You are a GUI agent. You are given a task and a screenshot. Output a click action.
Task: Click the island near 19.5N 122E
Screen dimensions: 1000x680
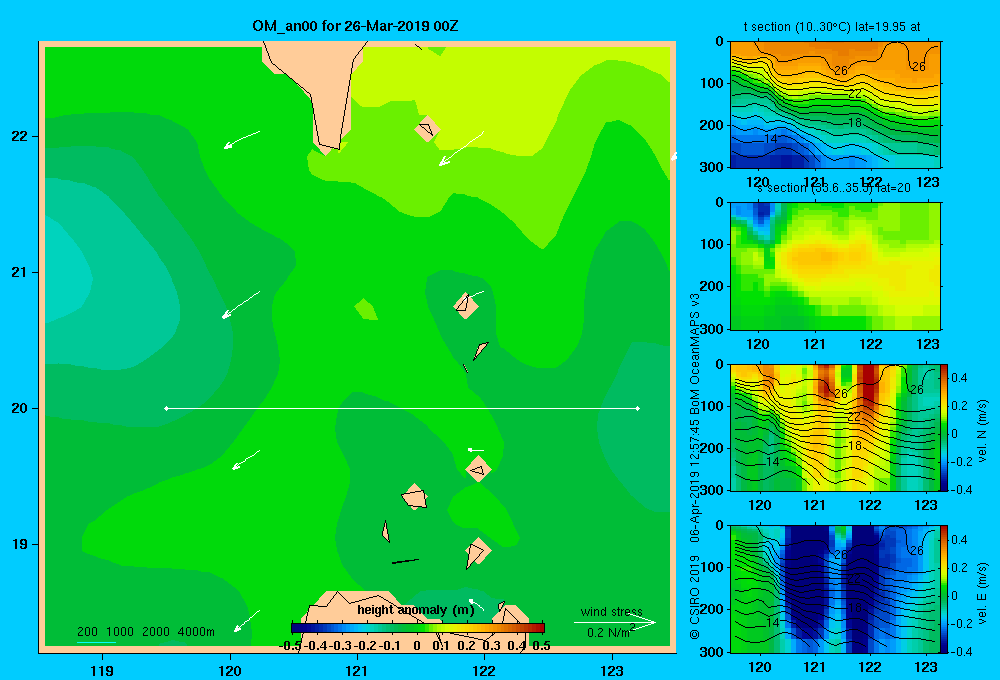pos(478,469)
